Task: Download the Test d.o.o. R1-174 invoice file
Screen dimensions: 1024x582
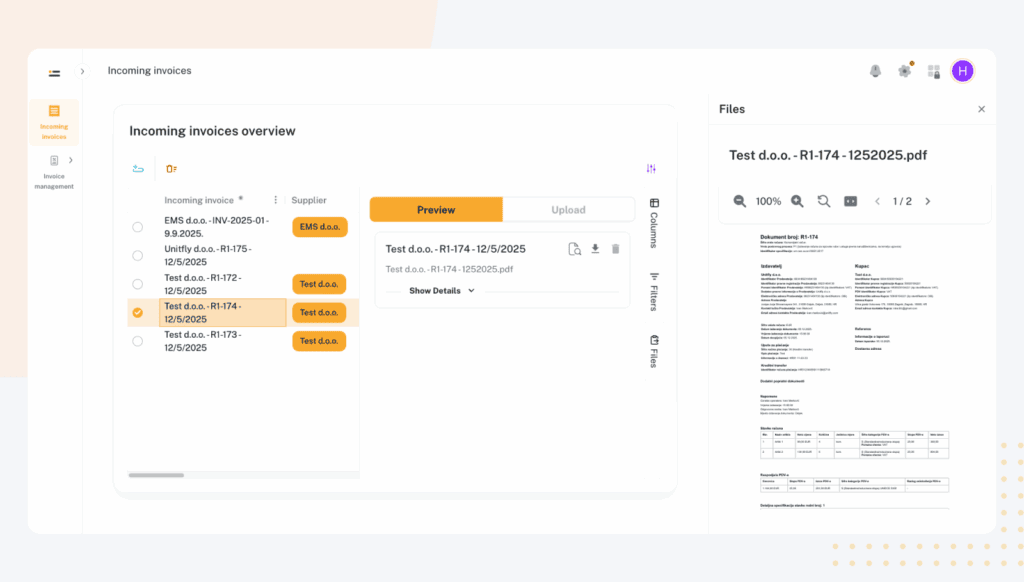Action: (595, 248)
